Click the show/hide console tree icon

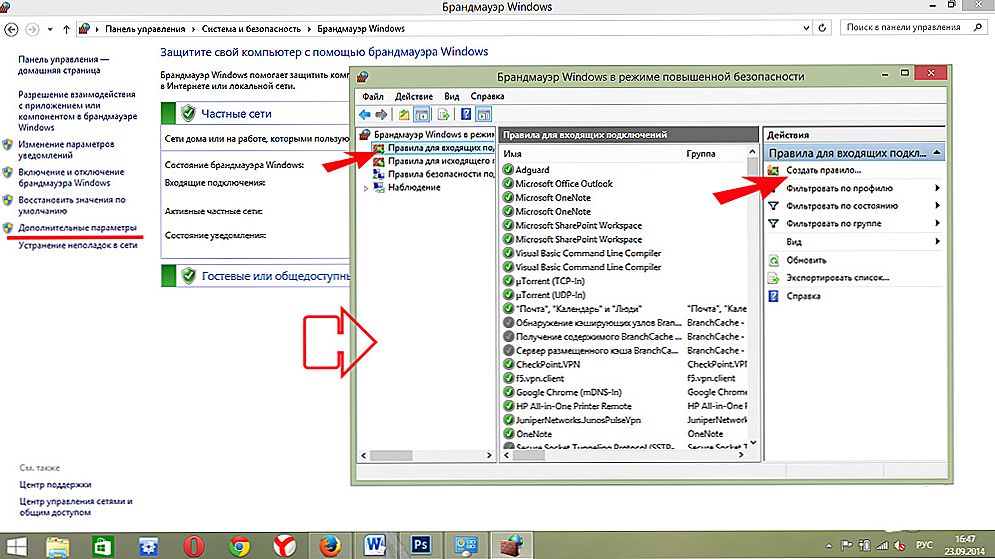(421, 115)
